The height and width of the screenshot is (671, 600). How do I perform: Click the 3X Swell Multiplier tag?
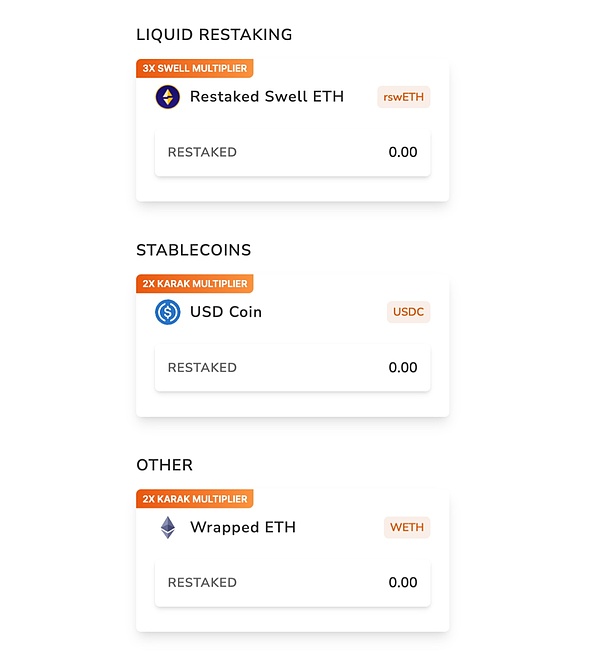(x=194, y=69)
